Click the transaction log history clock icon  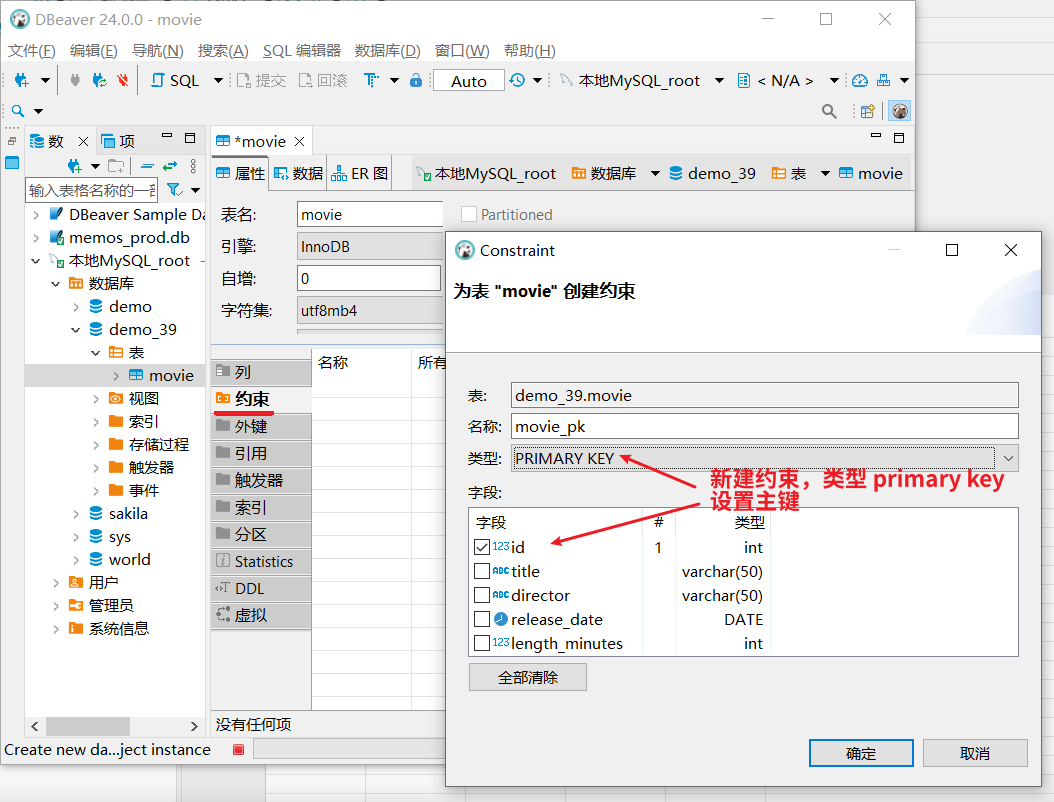517,81
